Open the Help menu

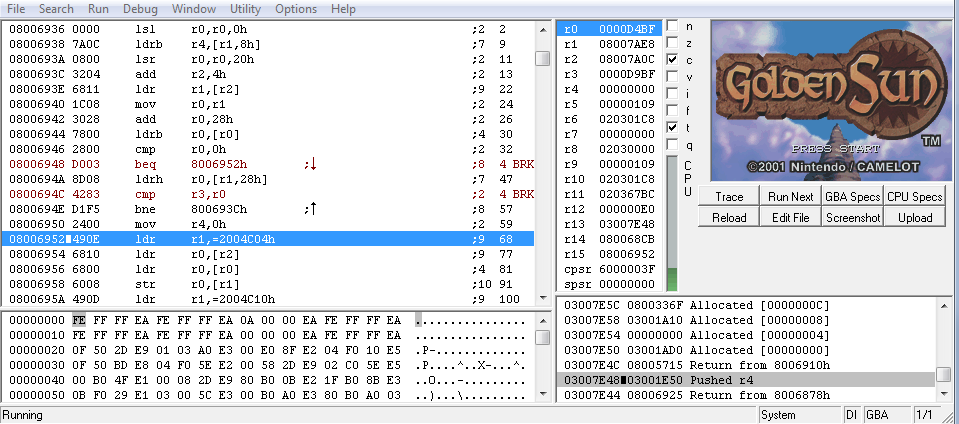(x=343, y=9)
